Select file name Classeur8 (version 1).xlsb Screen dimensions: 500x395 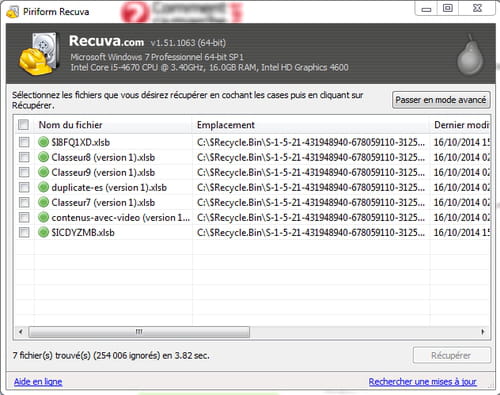[x=103, y=157]
